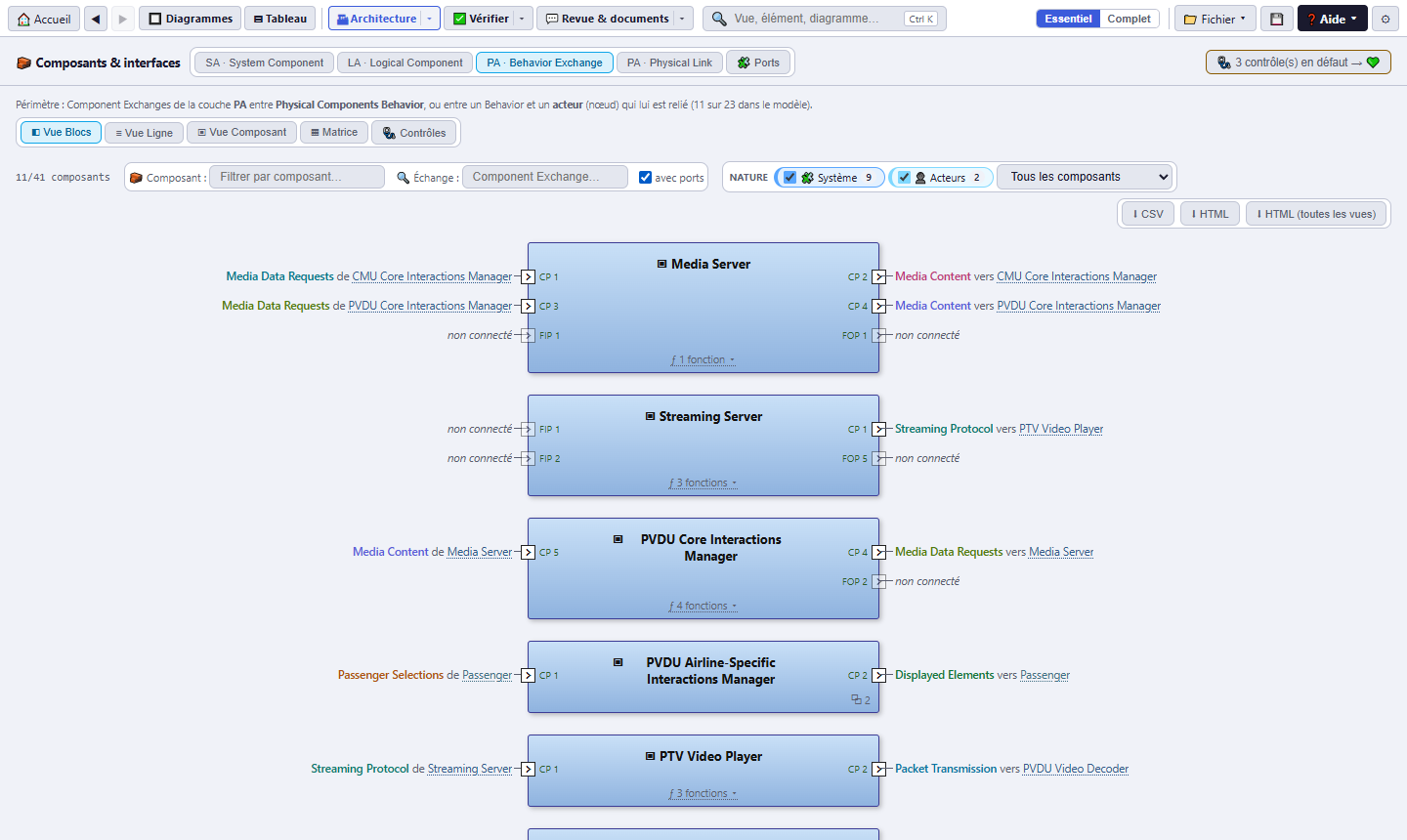Go back with the left arrow button

pyautogui.click(x=96, y=19)
